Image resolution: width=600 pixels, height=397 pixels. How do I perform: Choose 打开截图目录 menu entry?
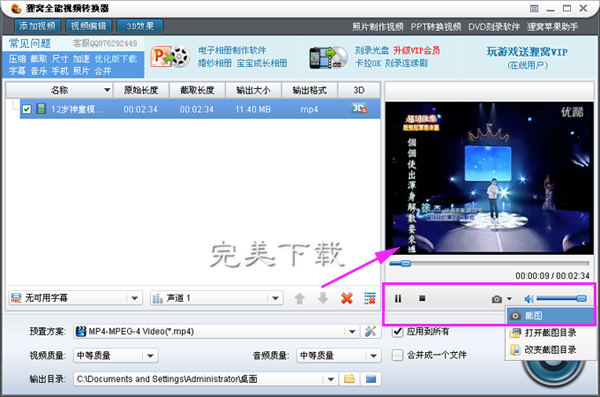[x=551, y=333]
